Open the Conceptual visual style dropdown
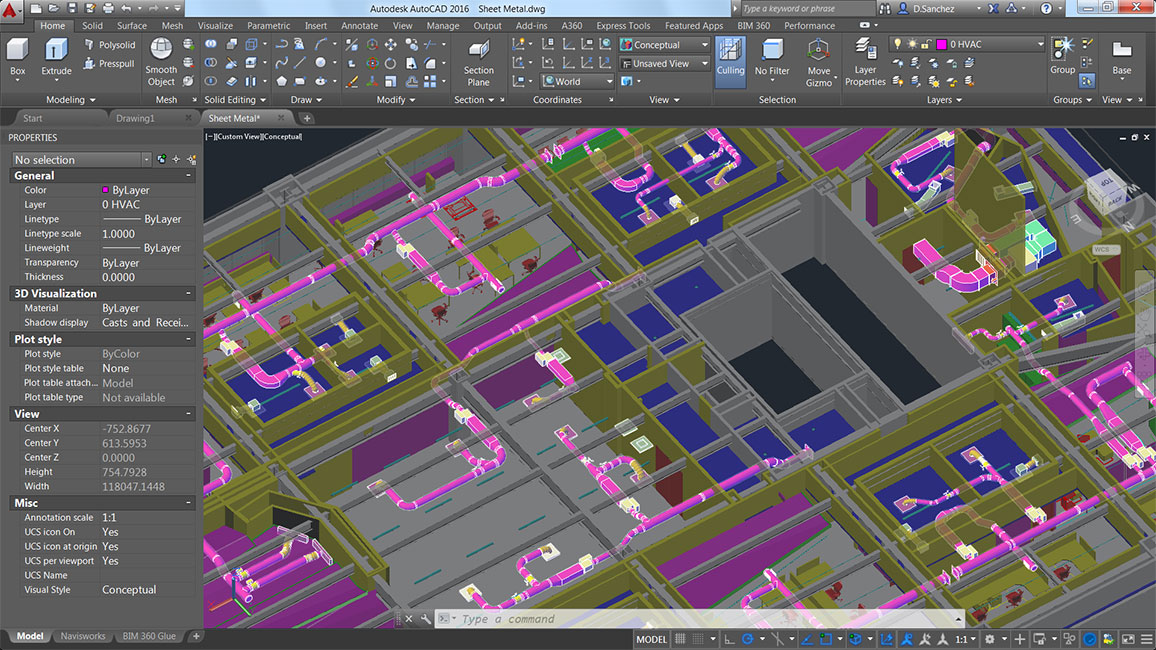 tap(664, 45)
